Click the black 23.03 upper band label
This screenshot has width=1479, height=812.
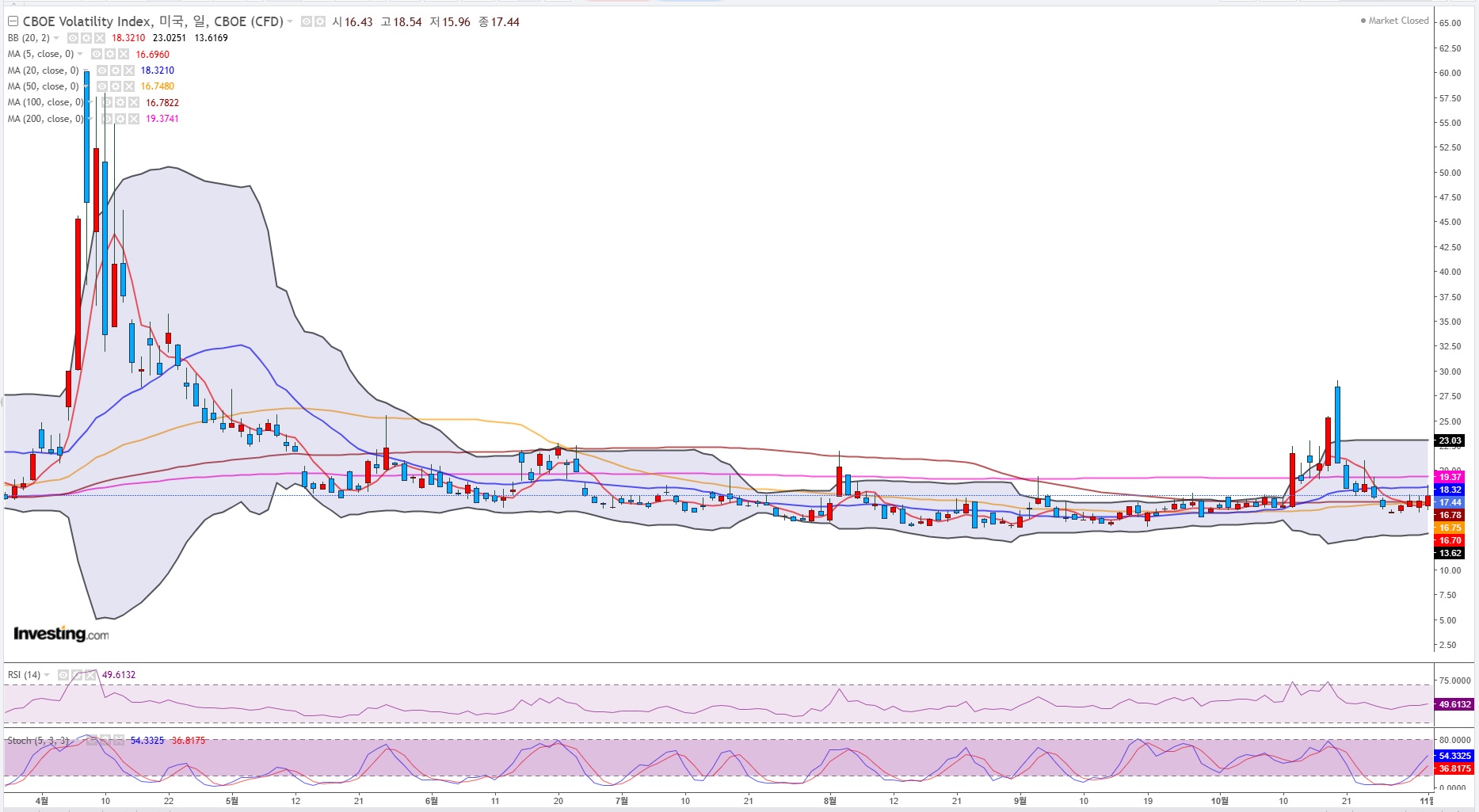(x=1450, y=440)
